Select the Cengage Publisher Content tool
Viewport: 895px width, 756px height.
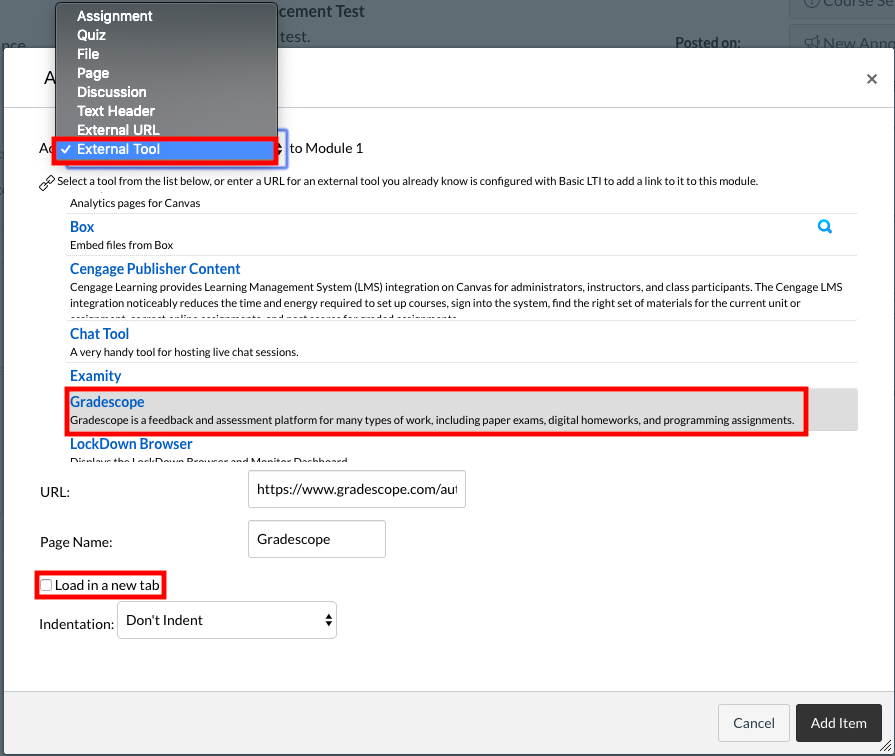pyautogui.click(x=155, y=268)
